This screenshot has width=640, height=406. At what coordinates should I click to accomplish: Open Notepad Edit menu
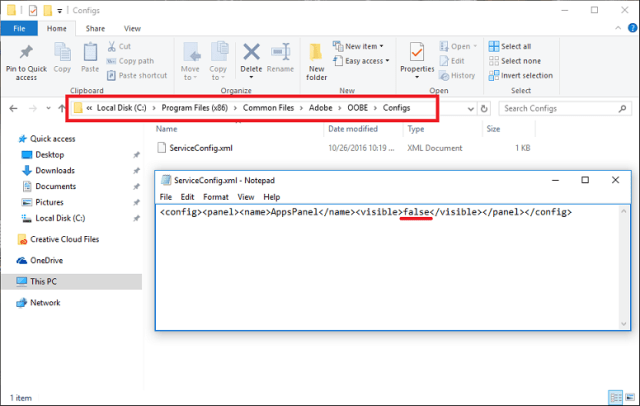187,197
